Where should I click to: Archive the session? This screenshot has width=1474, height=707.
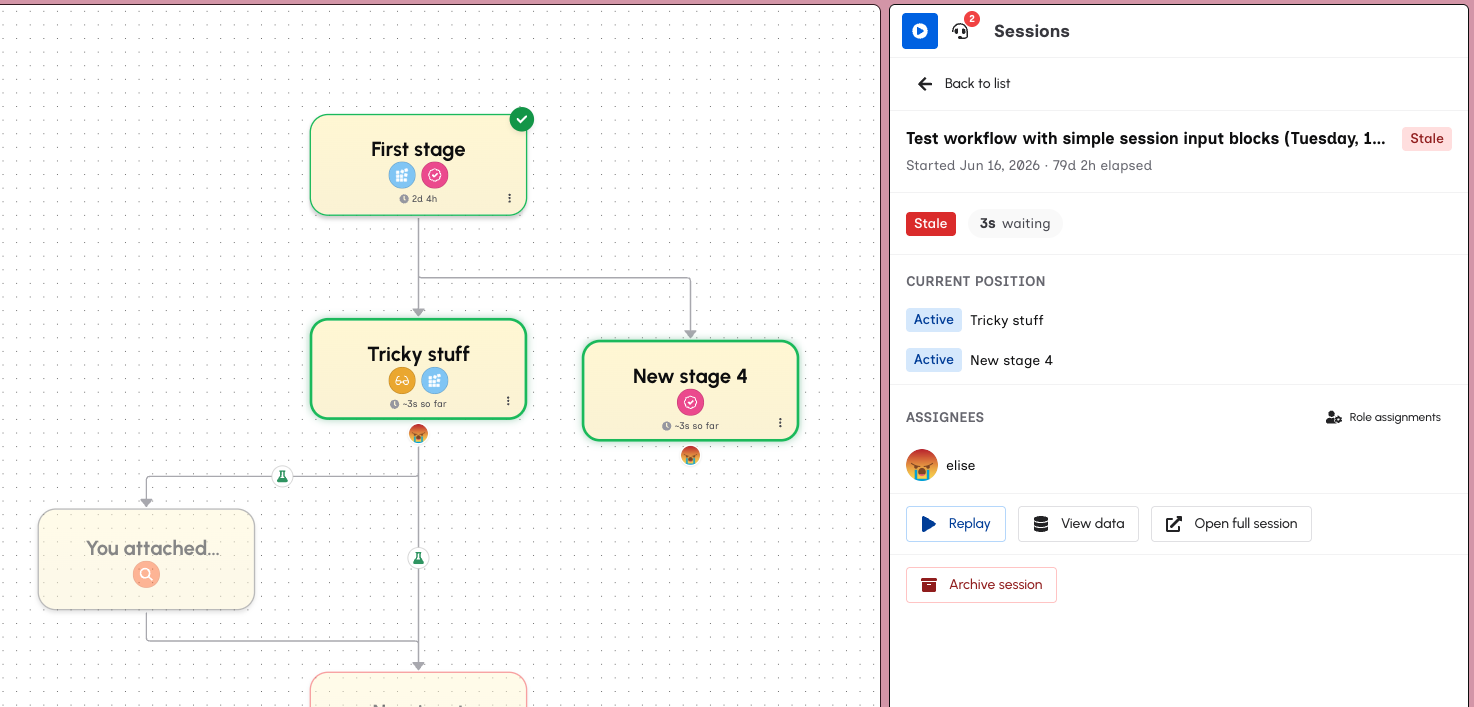click(x=981, y=585)
